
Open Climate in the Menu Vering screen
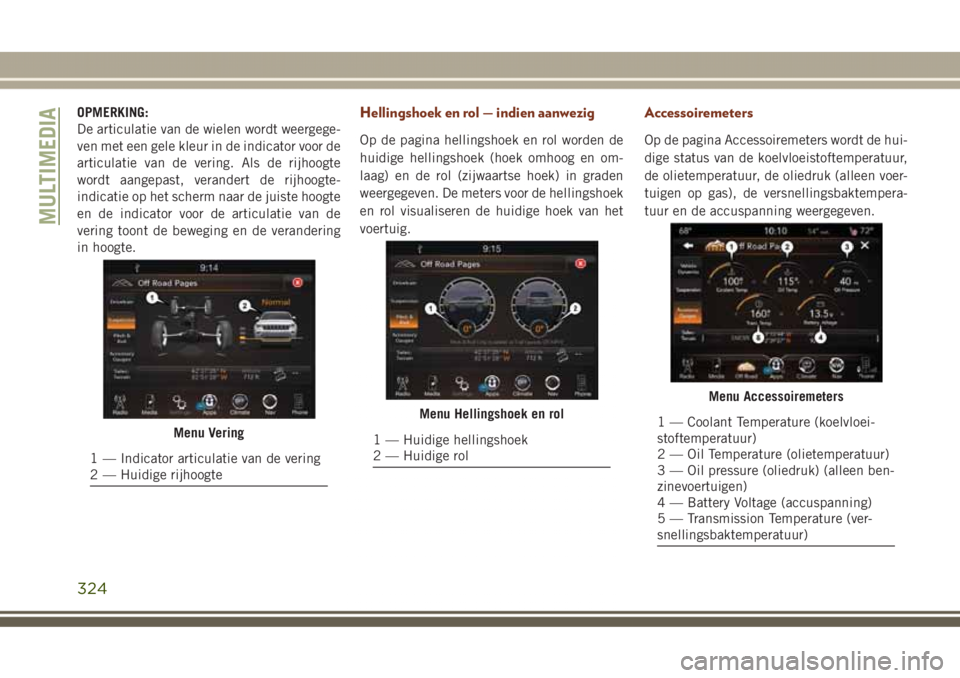pos(239,404)
